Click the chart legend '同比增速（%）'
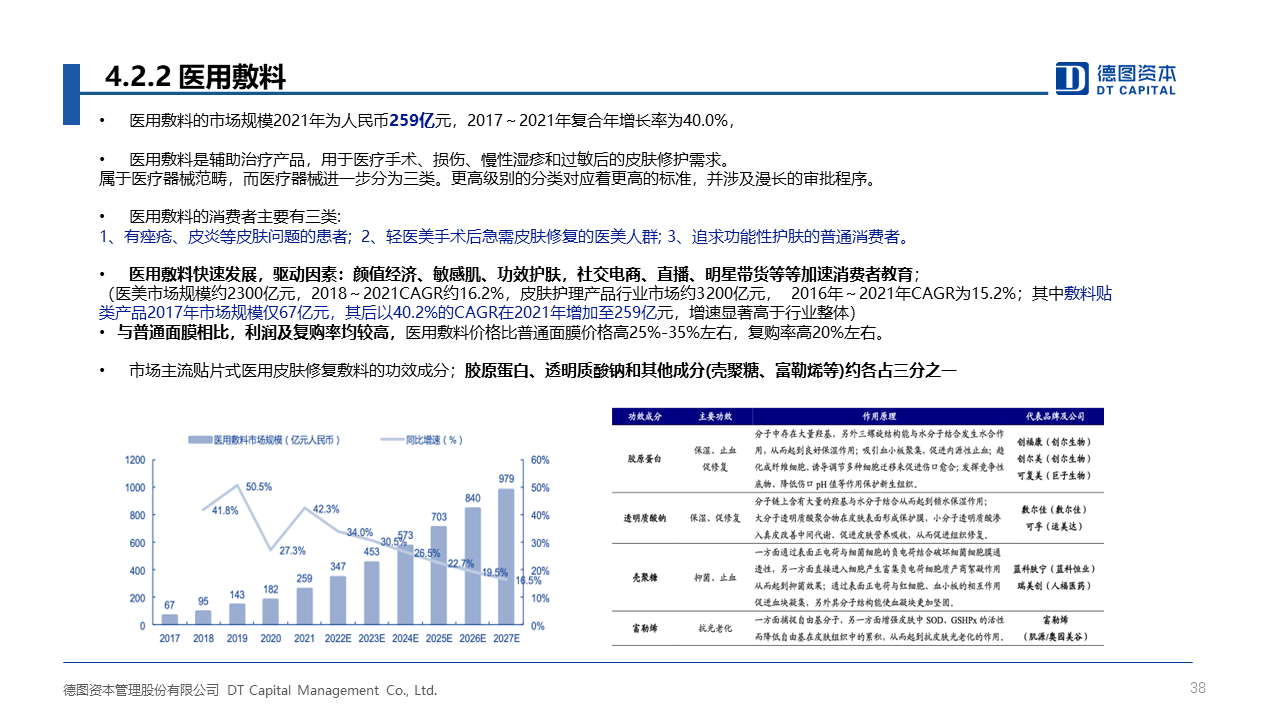 (x=420, y=439)
